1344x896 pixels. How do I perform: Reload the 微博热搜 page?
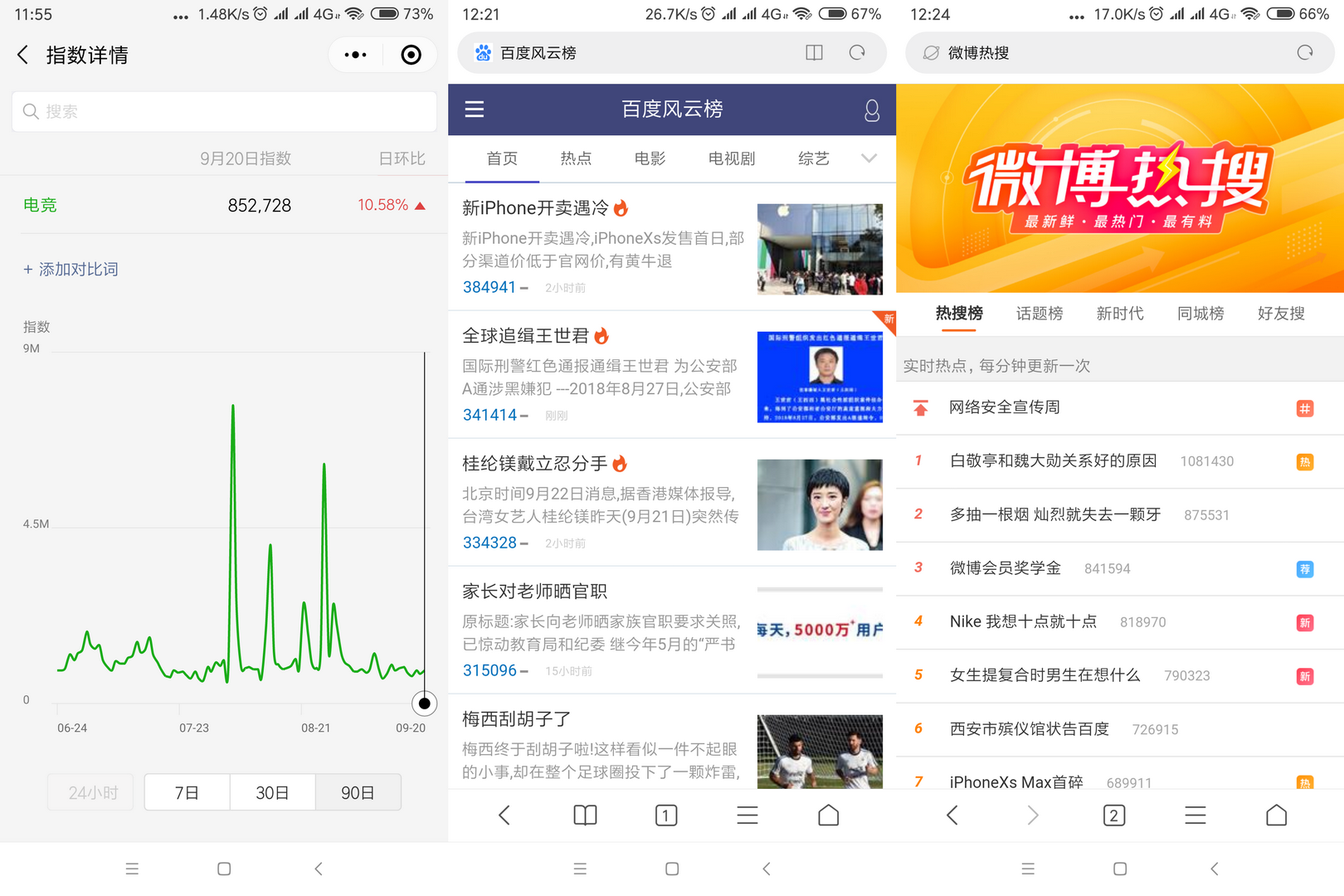tap(1305, 53)
